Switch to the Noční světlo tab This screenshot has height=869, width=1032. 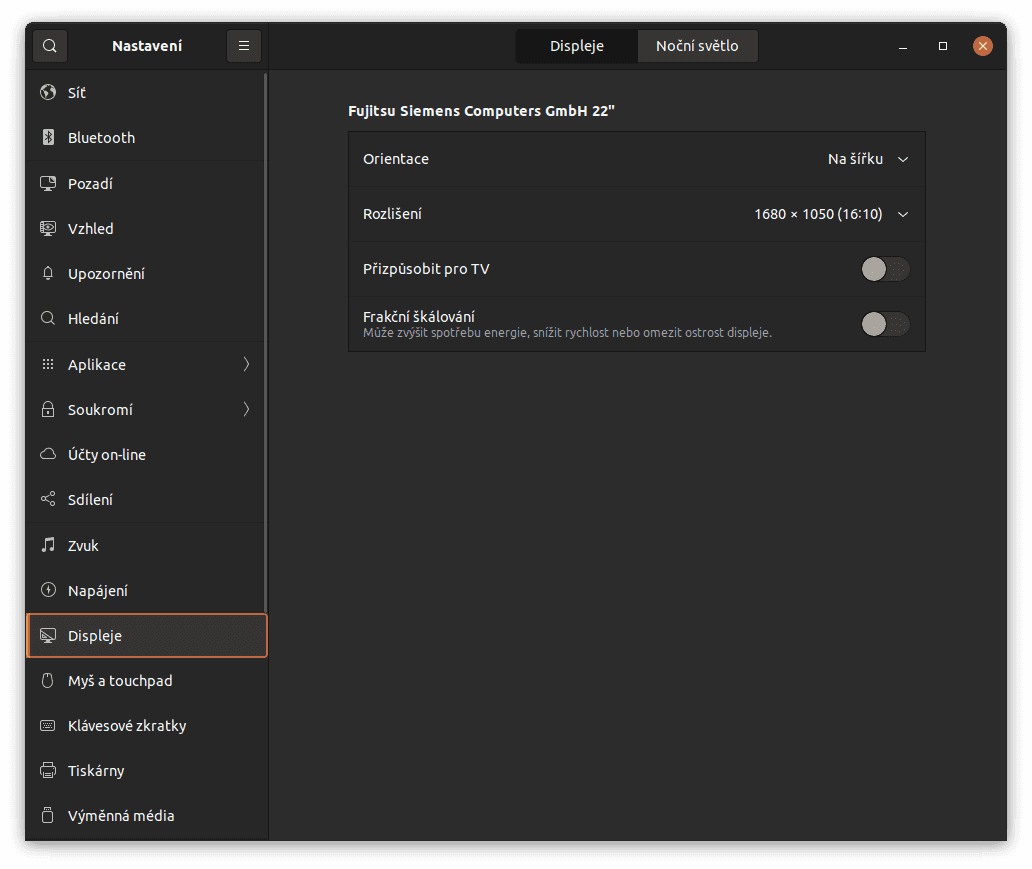click(697, 46)
